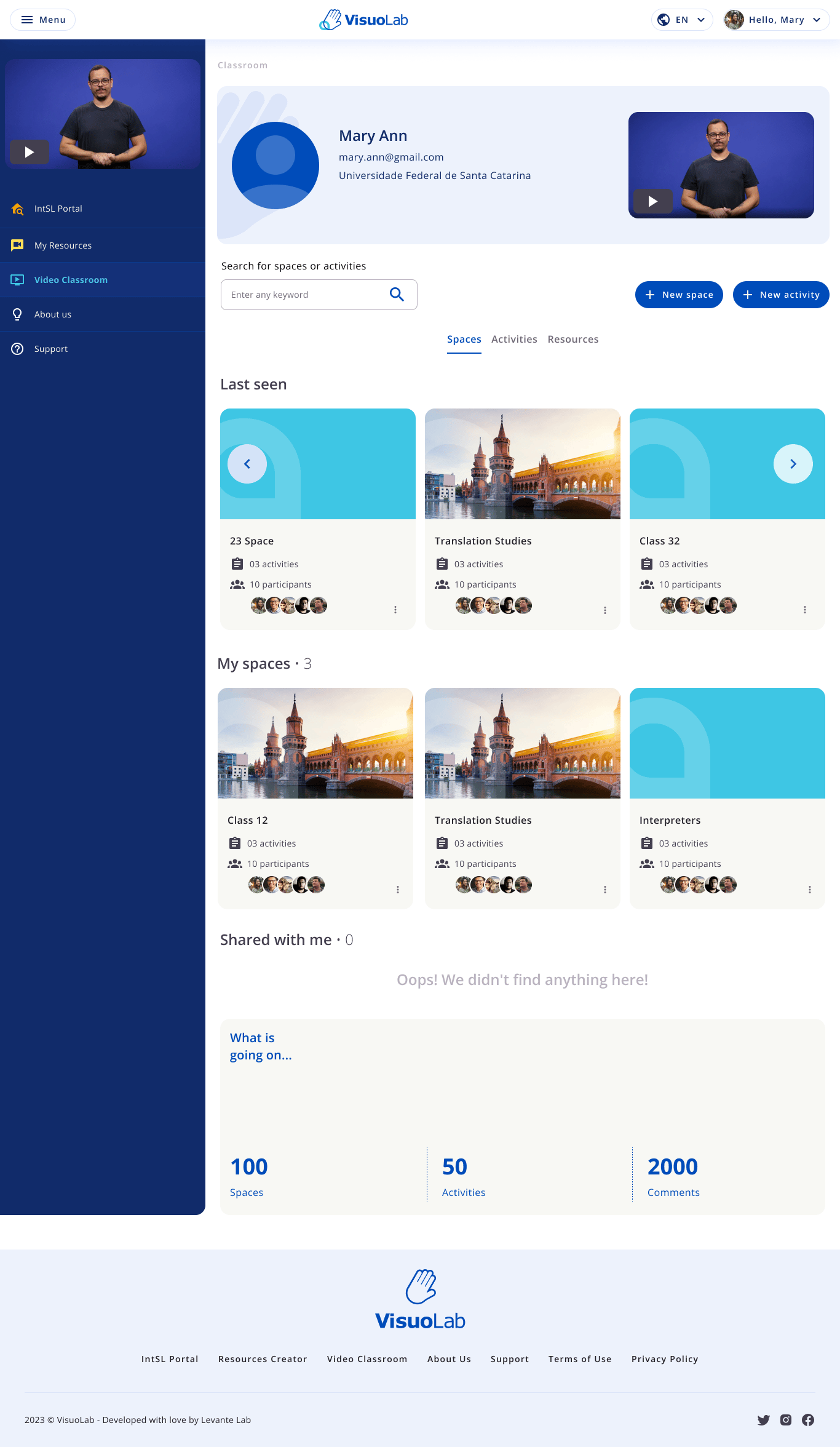Open options menu for Class 12 card

click(x=398, y=890)
